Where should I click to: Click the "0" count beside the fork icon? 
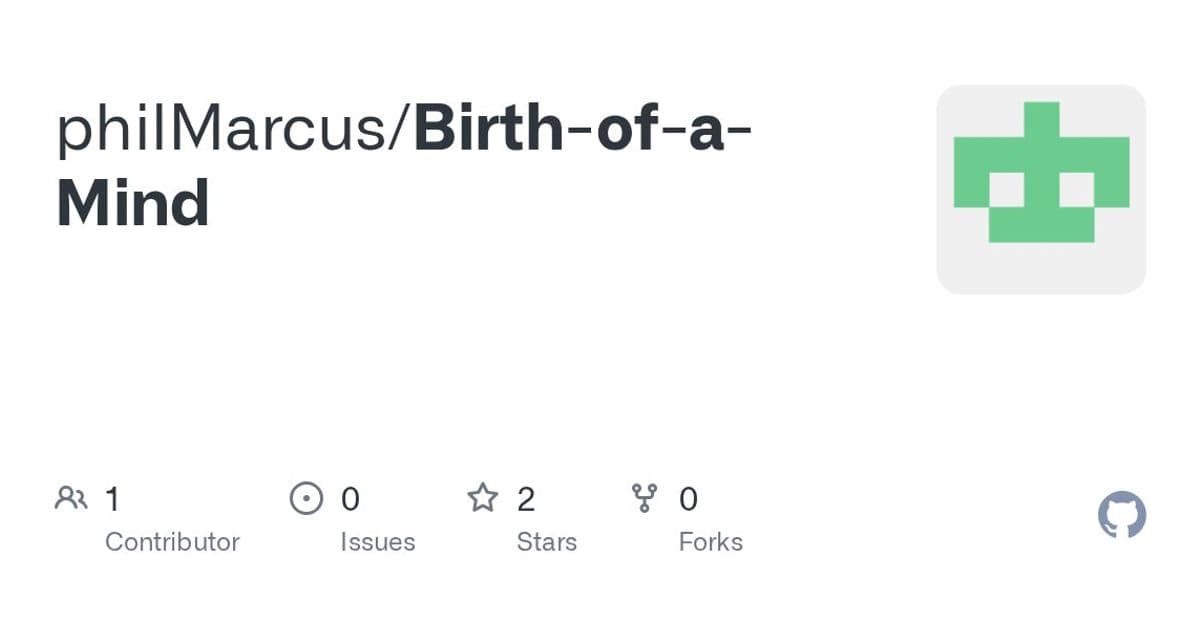coord(688,498)
